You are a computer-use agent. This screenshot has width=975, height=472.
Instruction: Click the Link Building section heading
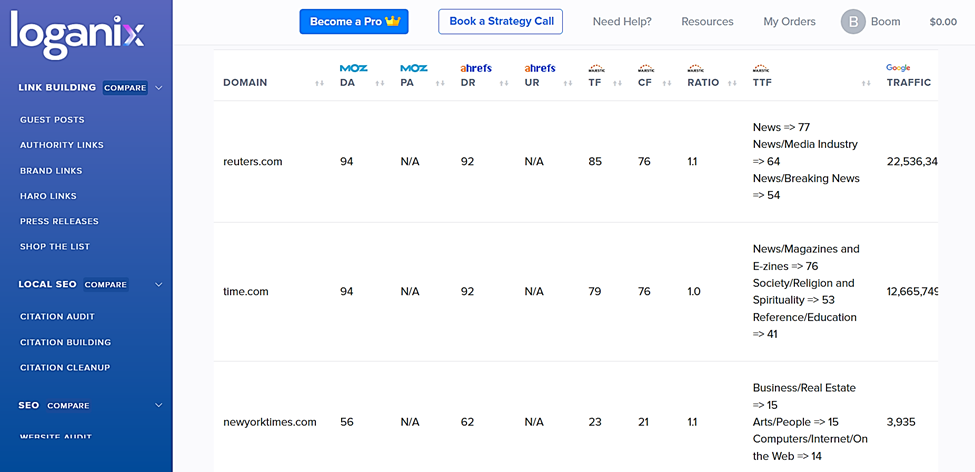click(57, 88)
